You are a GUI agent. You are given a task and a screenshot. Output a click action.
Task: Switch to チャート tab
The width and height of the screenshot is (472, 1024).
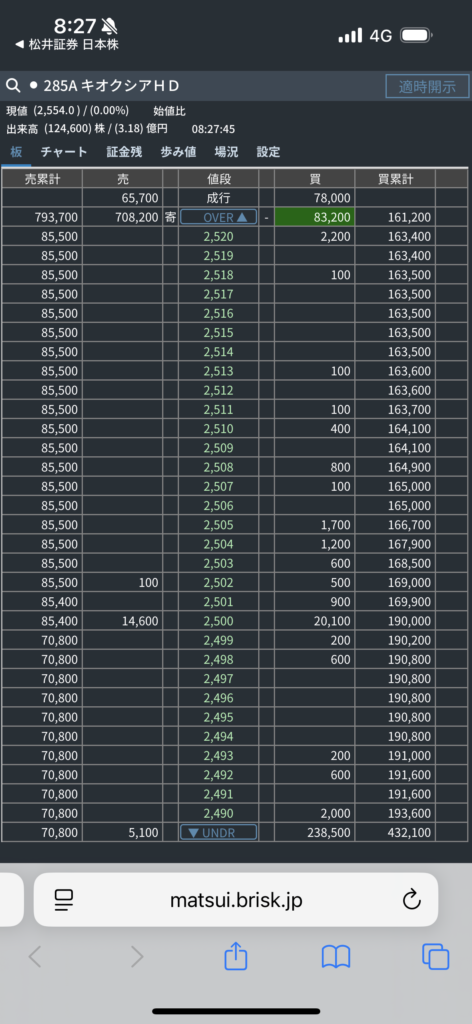pos(64,152)
